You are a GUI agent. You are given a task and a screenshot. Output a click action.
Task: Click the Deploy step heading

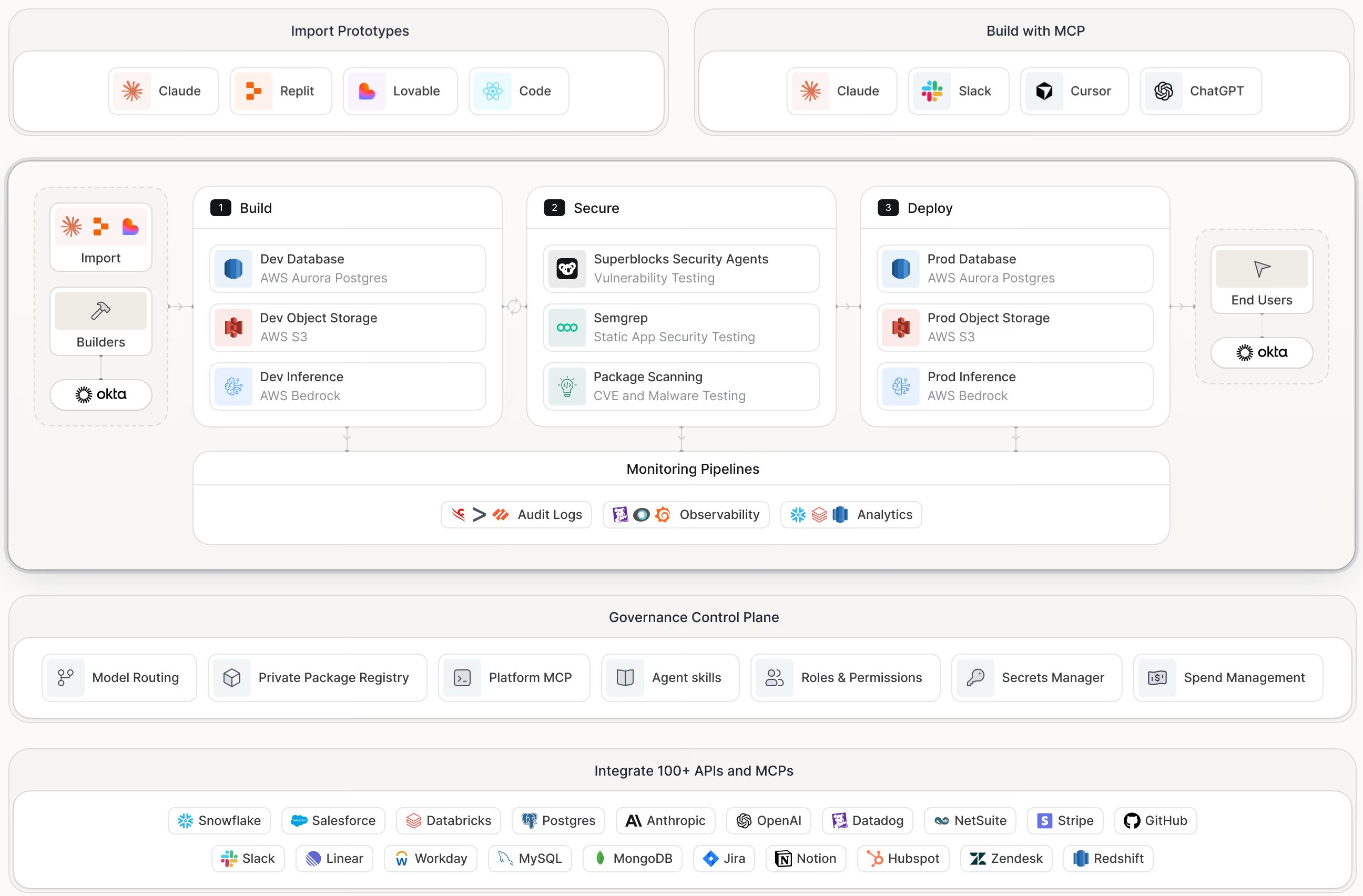pos(930,208)
